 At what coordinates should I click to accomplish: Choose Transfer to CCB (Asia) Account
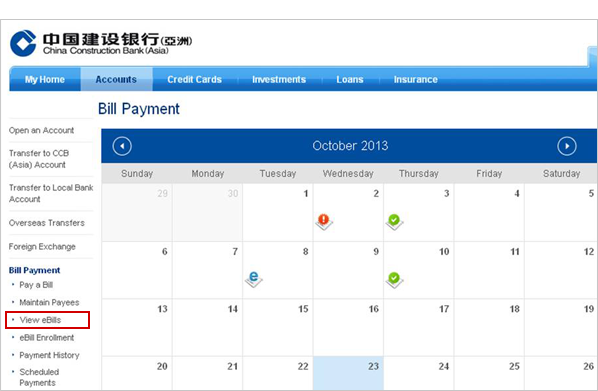click(x=39, y=159)
